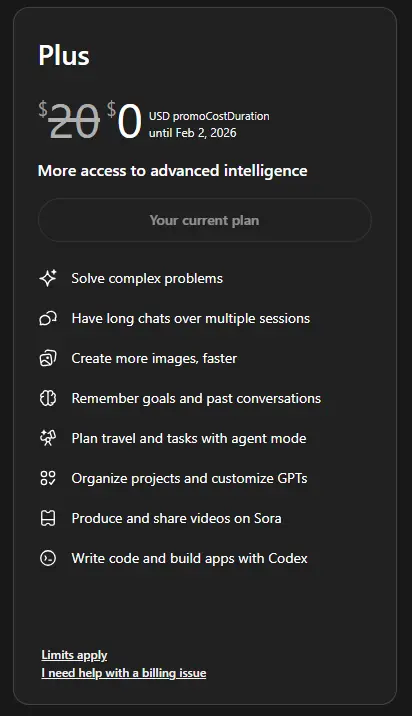Open the Limits apply link
This screenshot has height=716, width=412.
pos(74,655)
